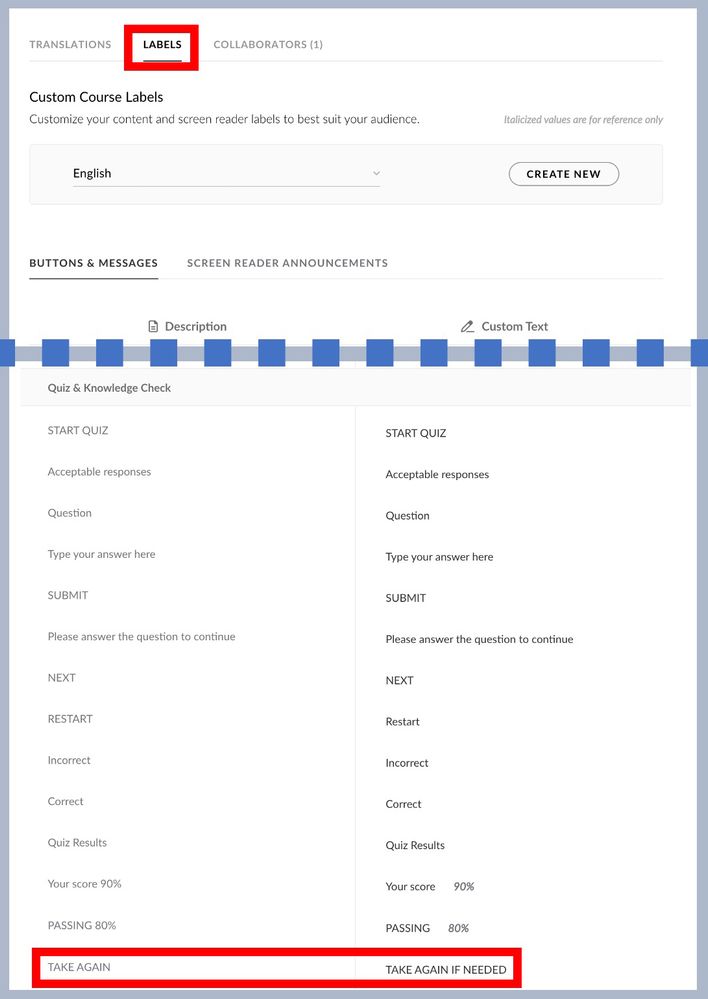Click the Description document icon
Image resolution: width=708 pixels, height=999 pixels.
coord(153,326)
